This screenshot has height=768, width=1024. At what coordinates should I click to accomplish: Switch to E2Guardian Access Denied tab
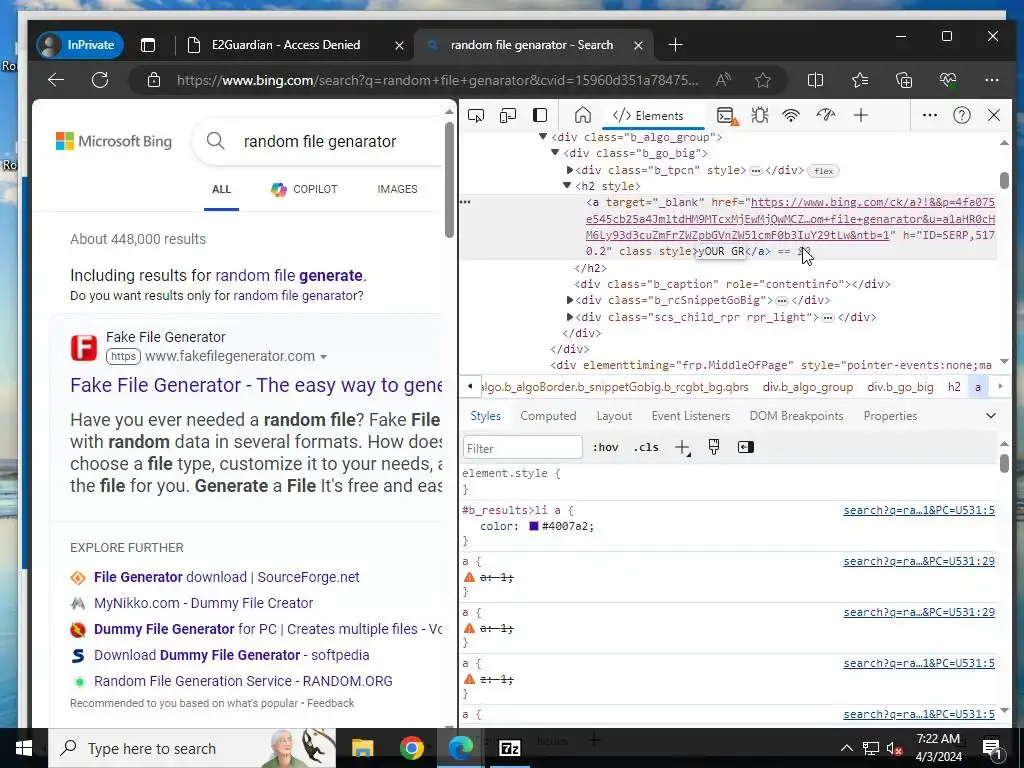[285, 45]
